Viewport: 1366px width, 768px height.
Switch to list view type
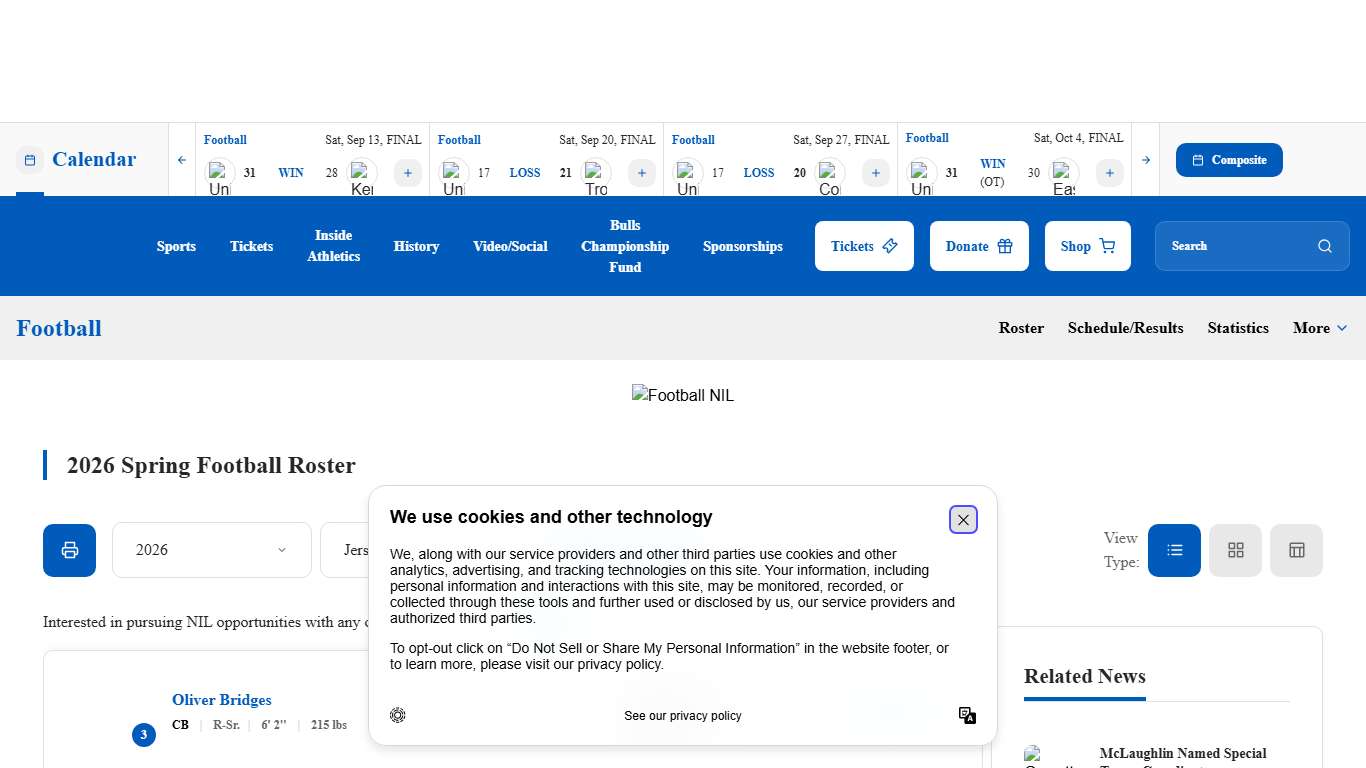[1174, 550]
